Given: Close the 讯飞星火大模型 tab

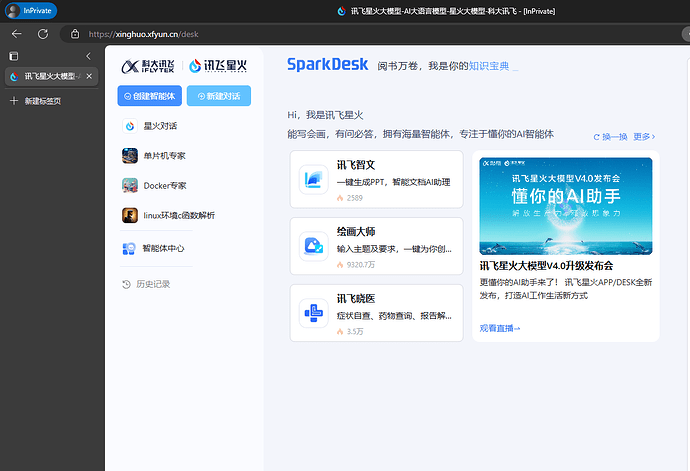Looking at the screenshot, I should 89,76.
